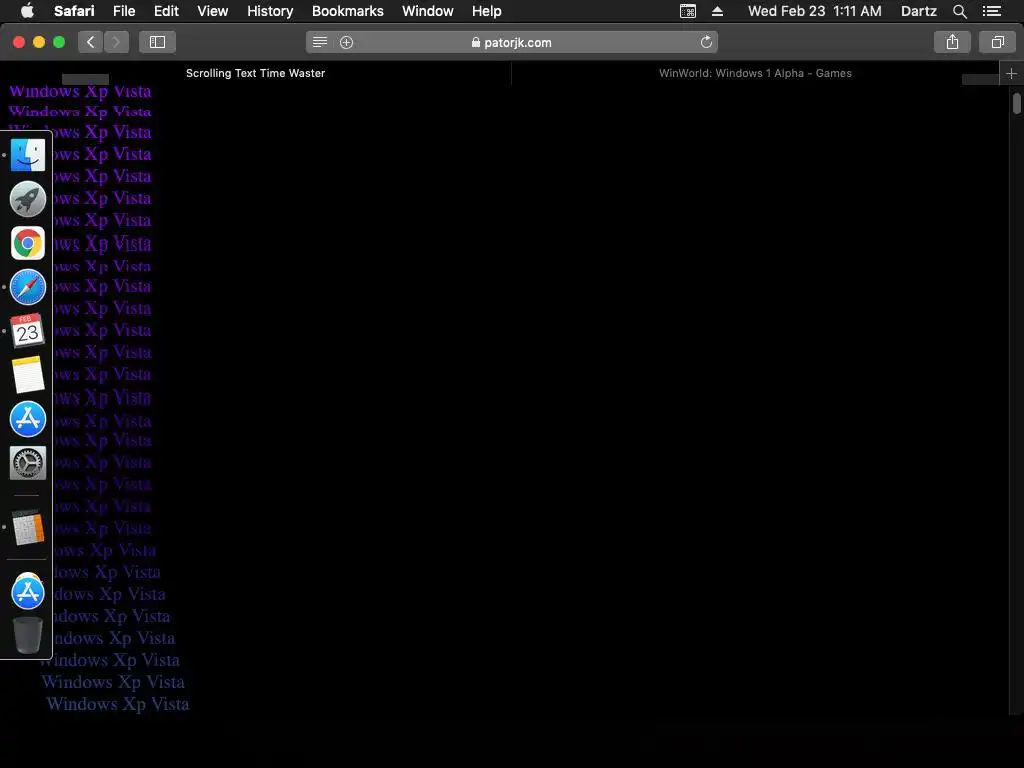Screen dimensions: 1024x768
Task: Open Notification Center list icon
Action: [x=991, y=11]
